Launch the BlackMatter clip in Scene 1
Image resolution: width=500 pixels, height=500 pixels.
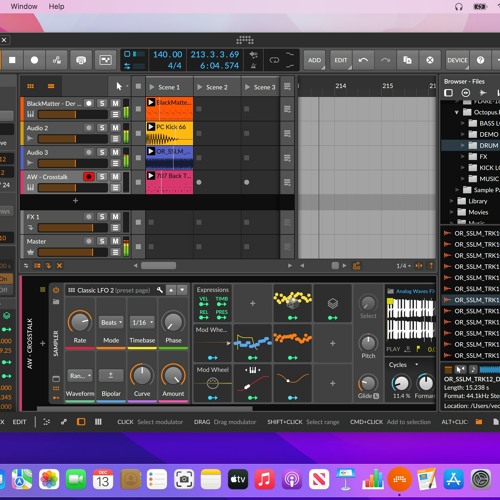coord(151,102)
